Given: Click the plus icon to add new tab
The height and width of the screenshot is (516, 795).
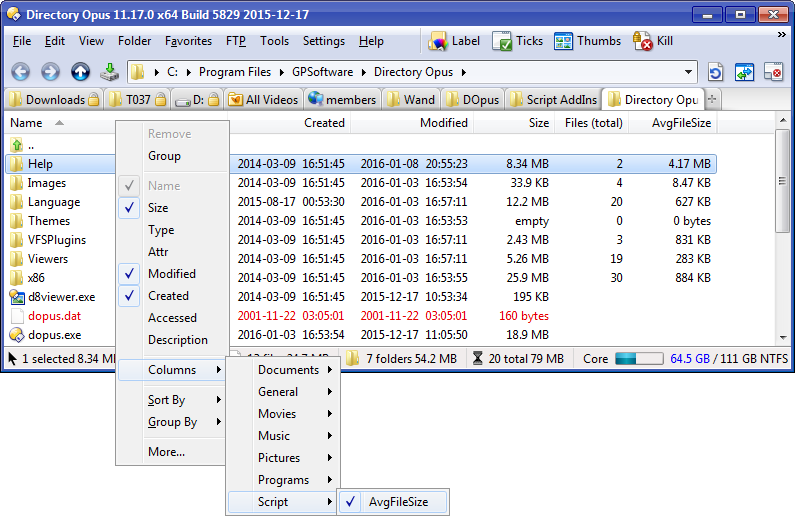Looking at the screenshot, I should (x=712, y=99).
